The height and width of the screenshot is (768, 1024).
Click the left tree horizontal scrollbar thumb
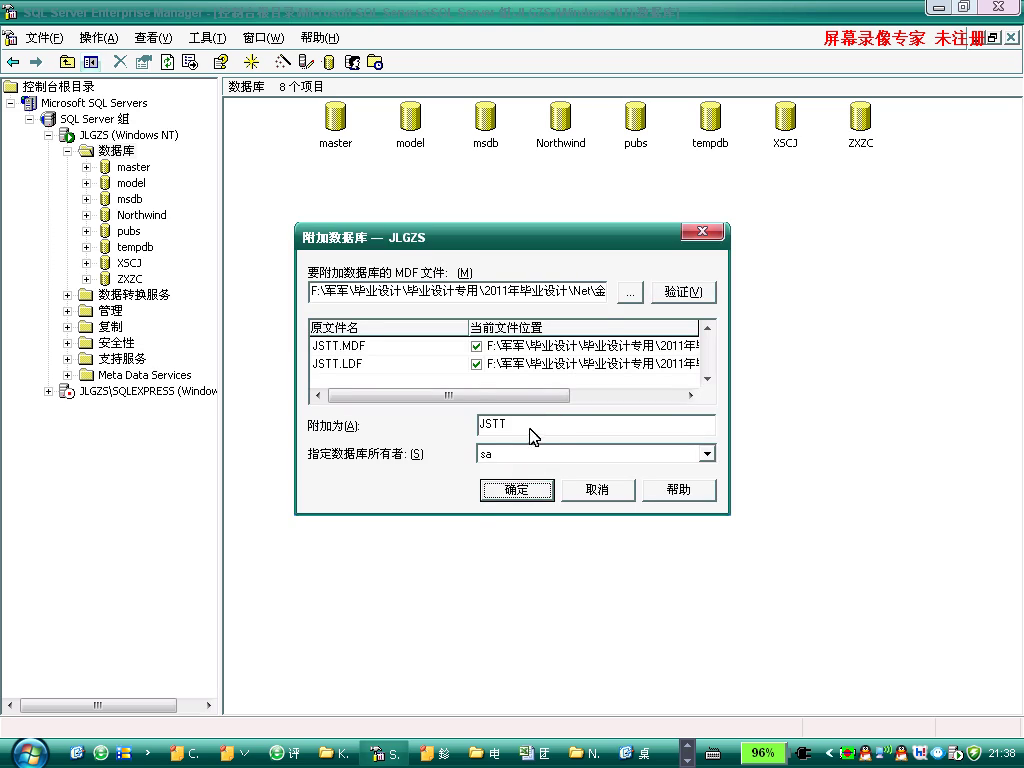(98, 705)
